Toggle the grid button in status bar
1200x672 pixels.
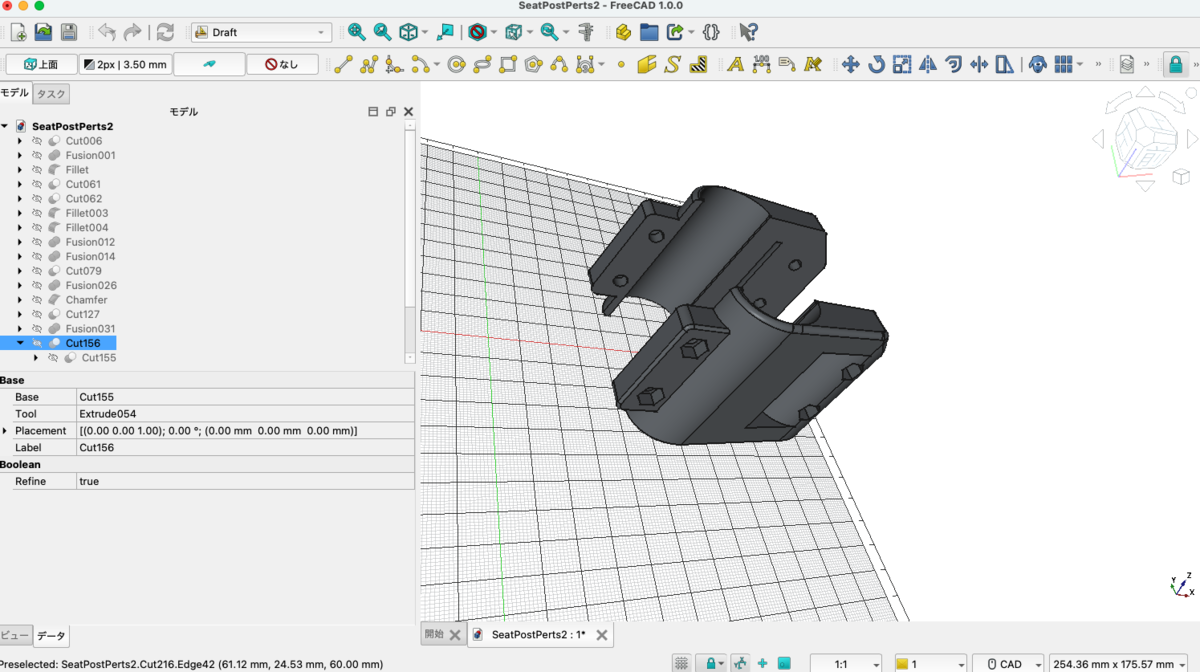[681, 663]
